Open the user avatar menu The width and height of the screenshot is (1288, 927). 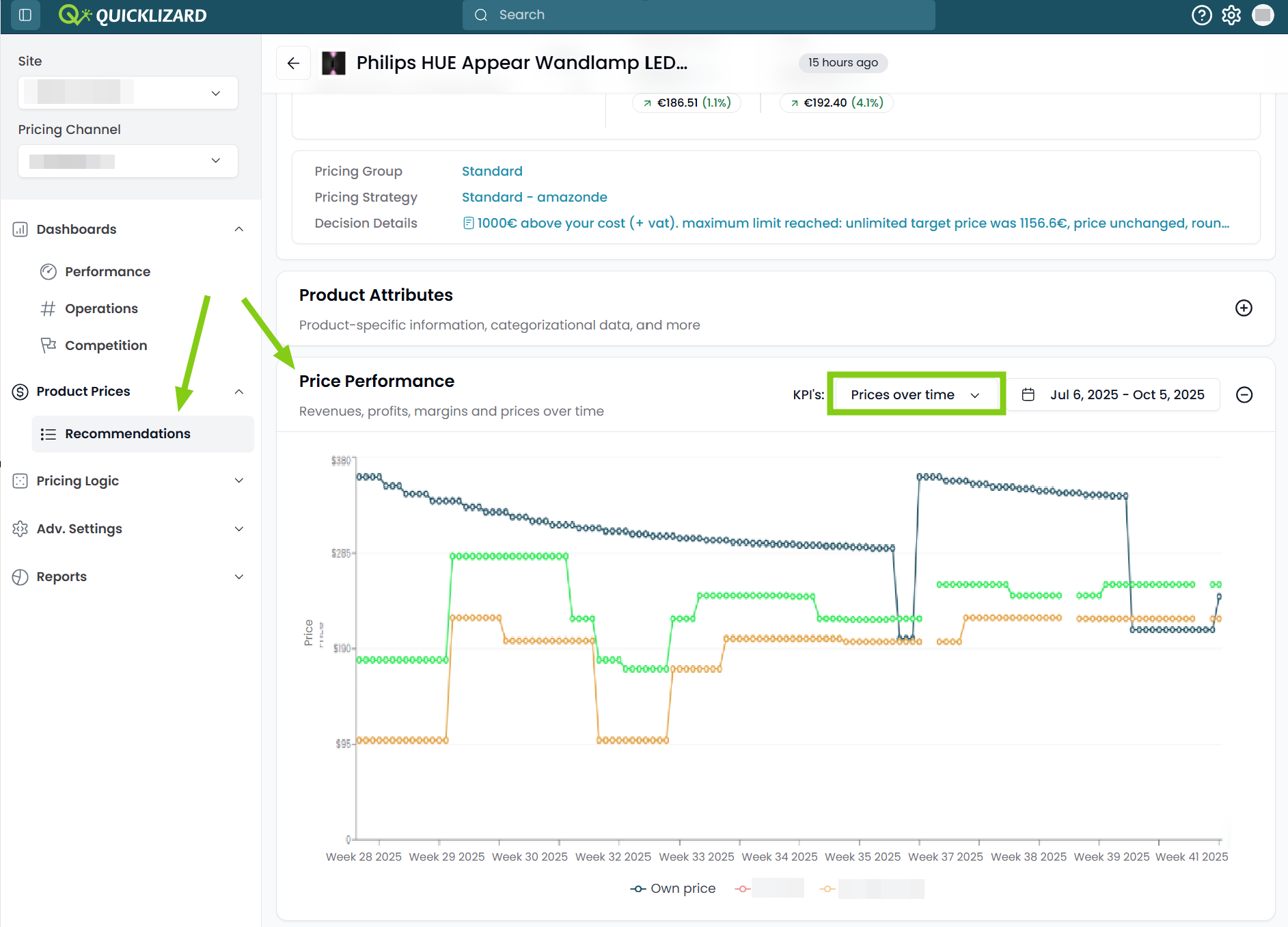[x=1263, y=15]
